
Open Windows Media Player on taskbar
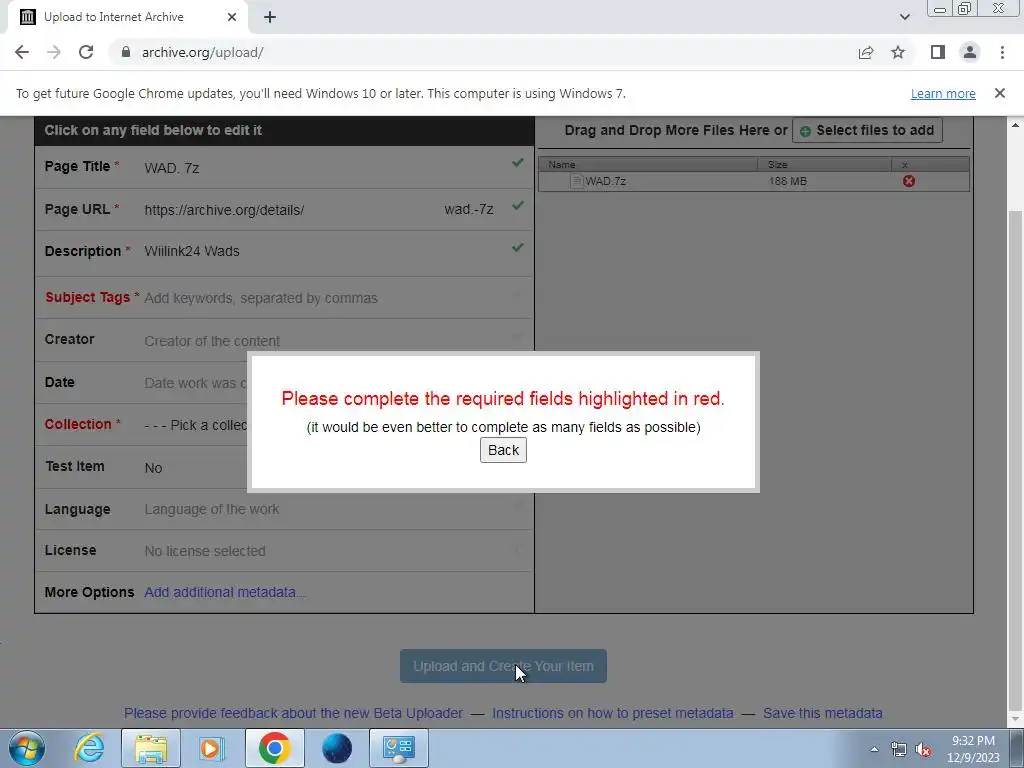(x=212, y=748)
